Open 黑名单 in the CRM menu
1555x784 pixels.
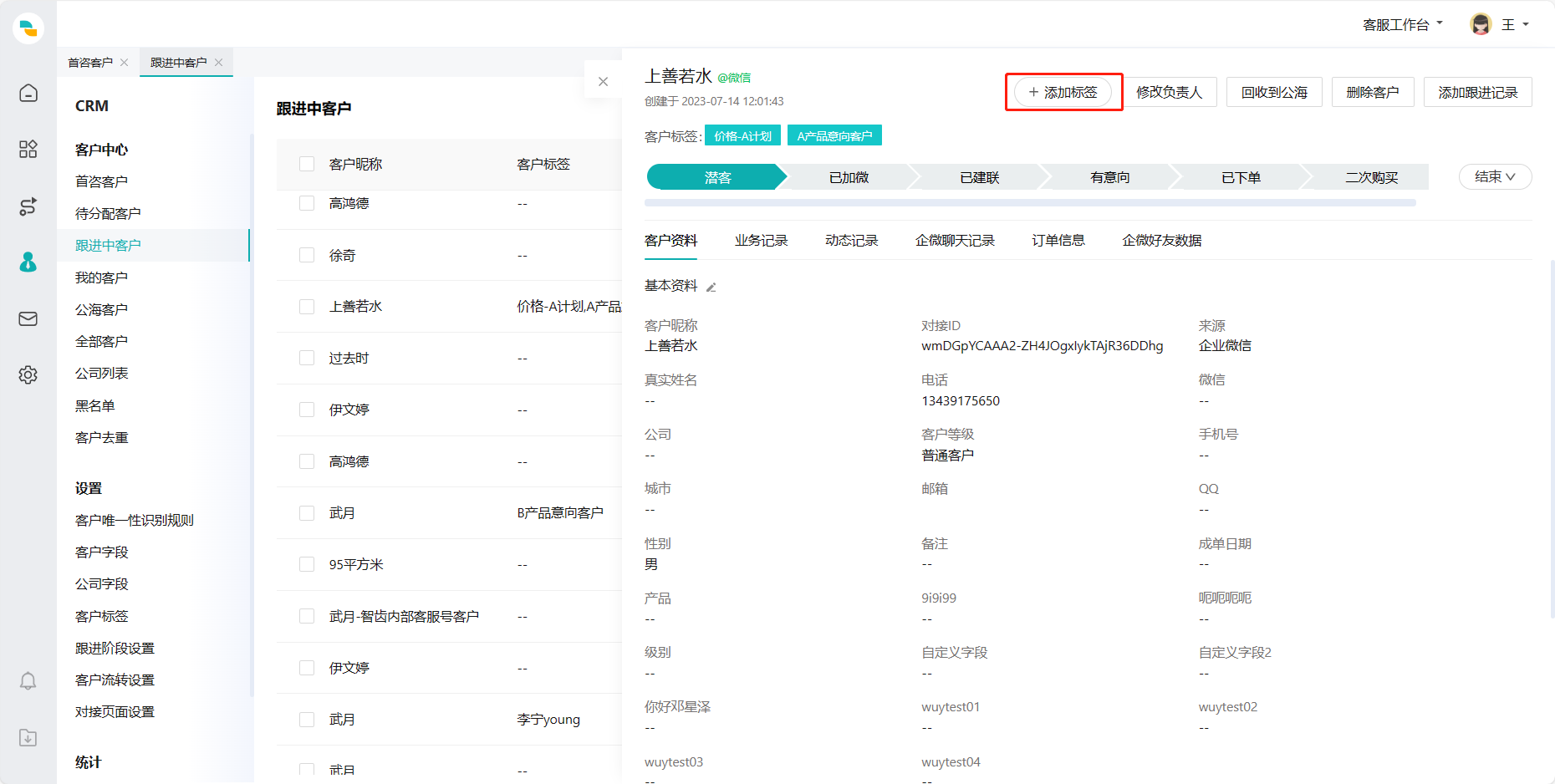[95, 405]
